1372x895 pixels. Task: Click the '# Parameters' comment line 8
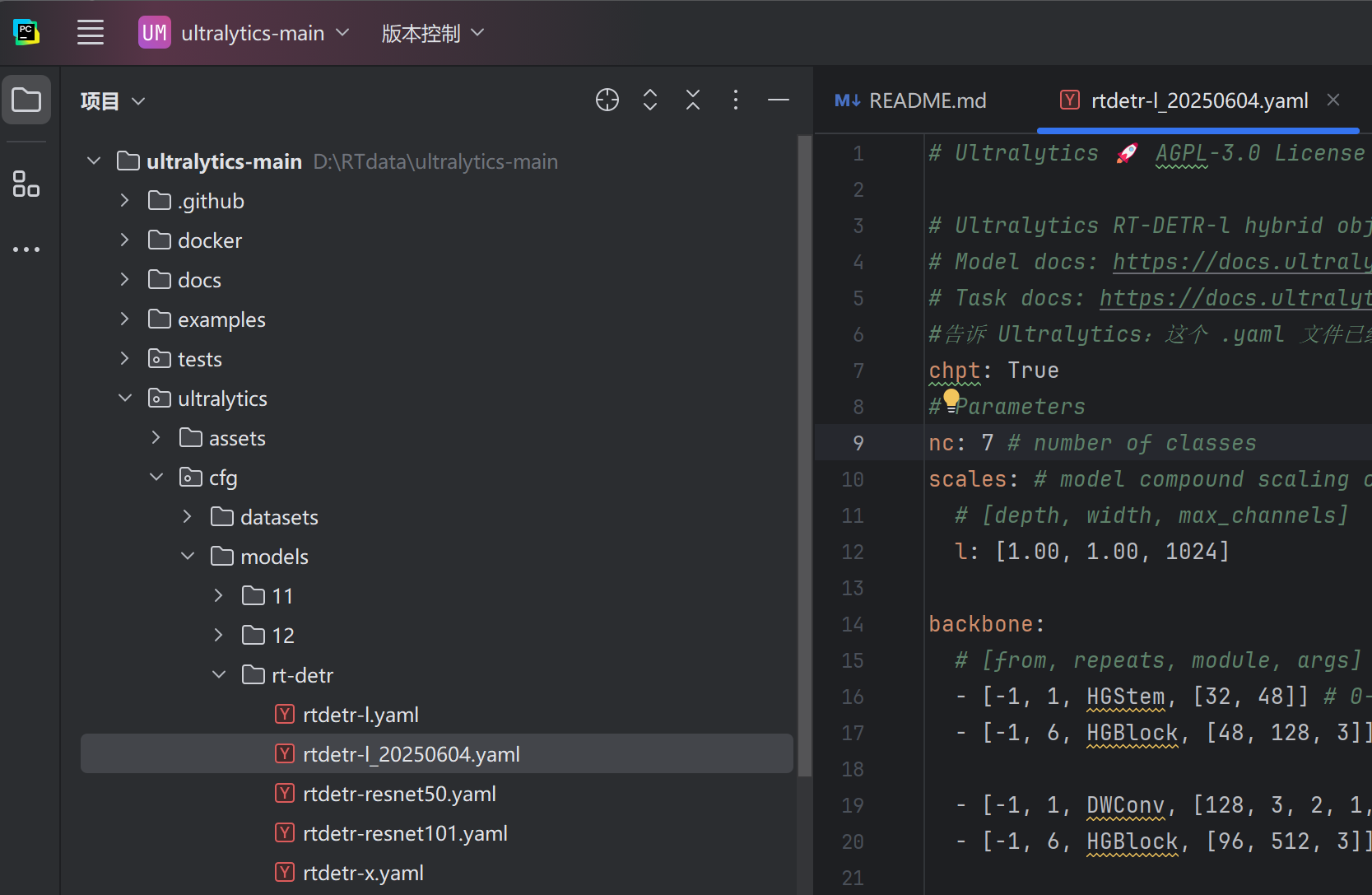click(1007, 407)
